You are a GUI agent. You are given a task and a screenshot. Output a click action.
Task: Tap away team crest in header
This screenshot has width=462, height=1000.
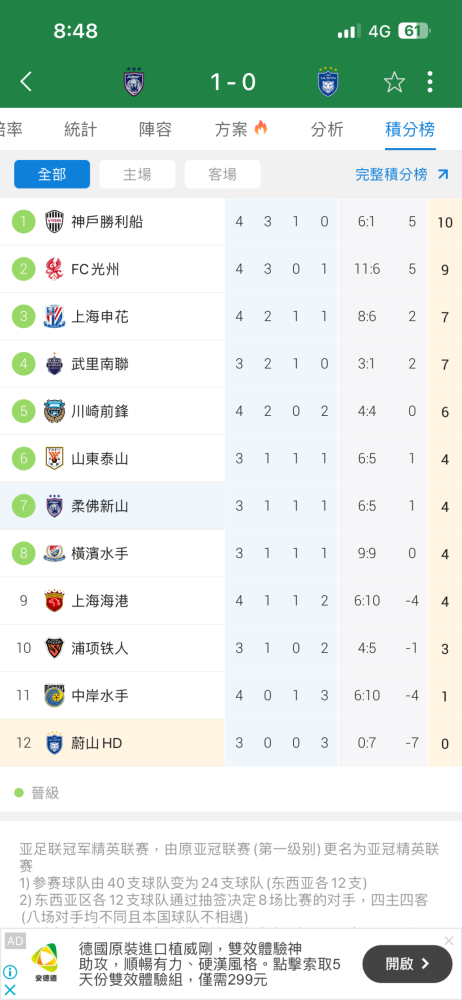click(328, 82)
